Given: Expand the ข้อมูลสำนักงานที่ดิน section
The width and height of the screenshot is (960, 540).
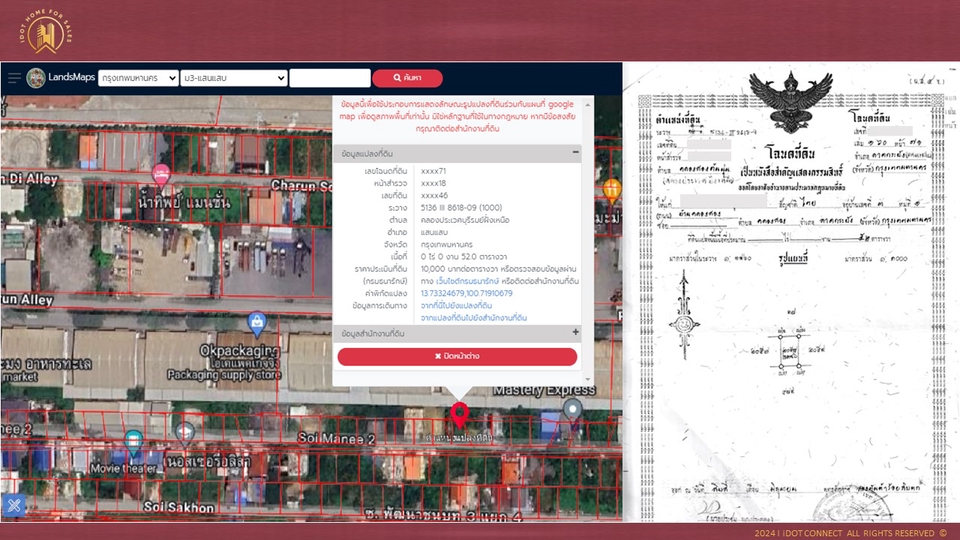Looking at the screenshot, I should [x=576, y=332].
